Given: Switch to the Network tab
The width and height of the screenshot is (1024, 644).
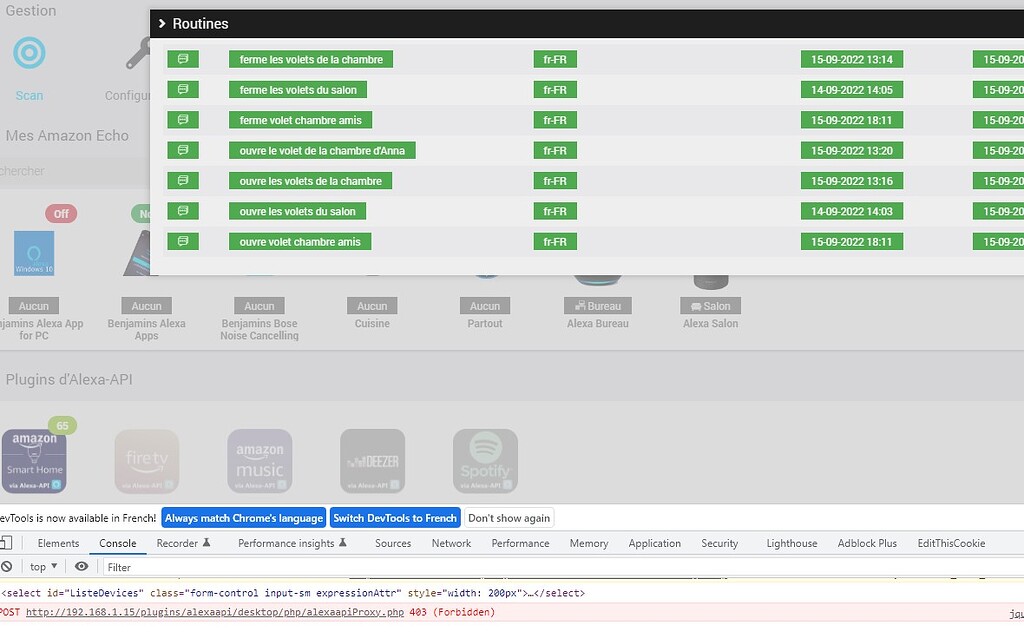Looking at the screenshot, I should 451,543.
